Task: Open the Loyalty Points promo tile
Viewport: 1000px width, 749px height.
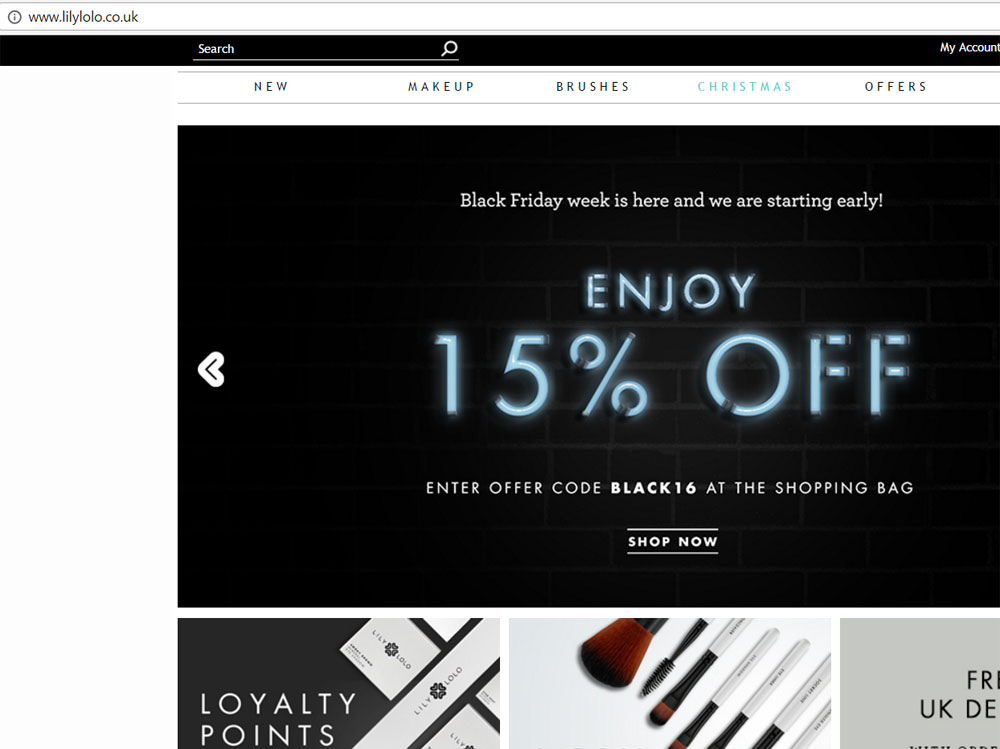Action: [339, 683]
